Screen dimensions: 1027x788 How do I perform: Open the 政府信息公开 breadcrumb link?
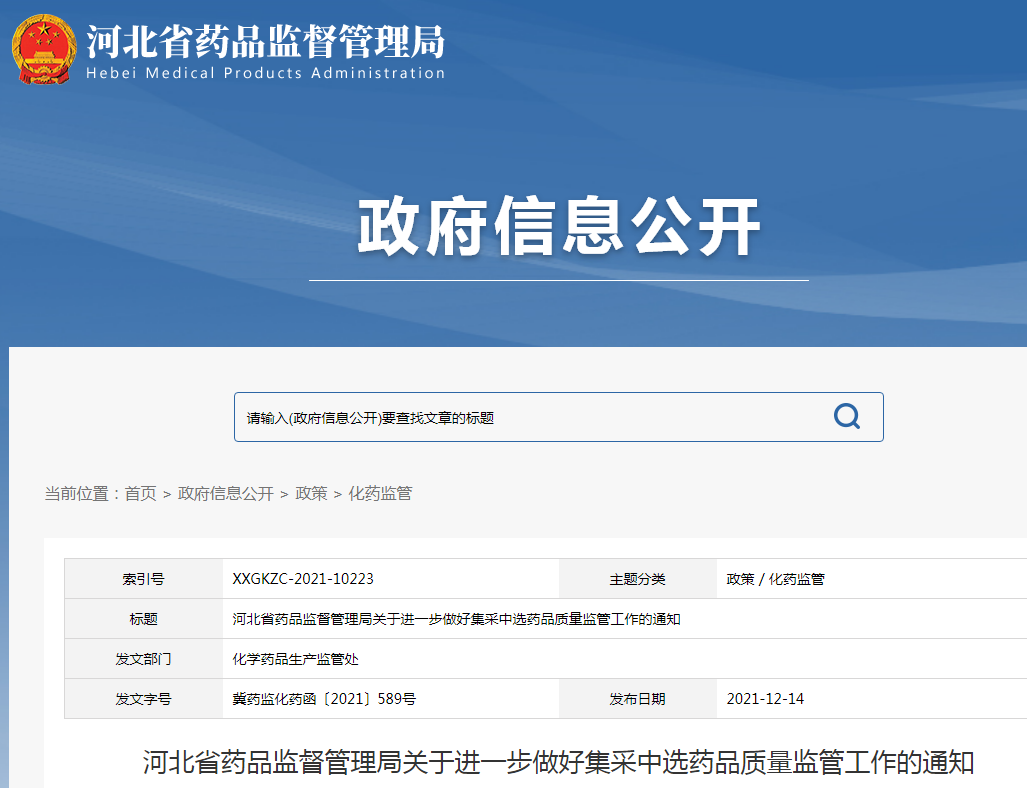[x=226, y=493]
